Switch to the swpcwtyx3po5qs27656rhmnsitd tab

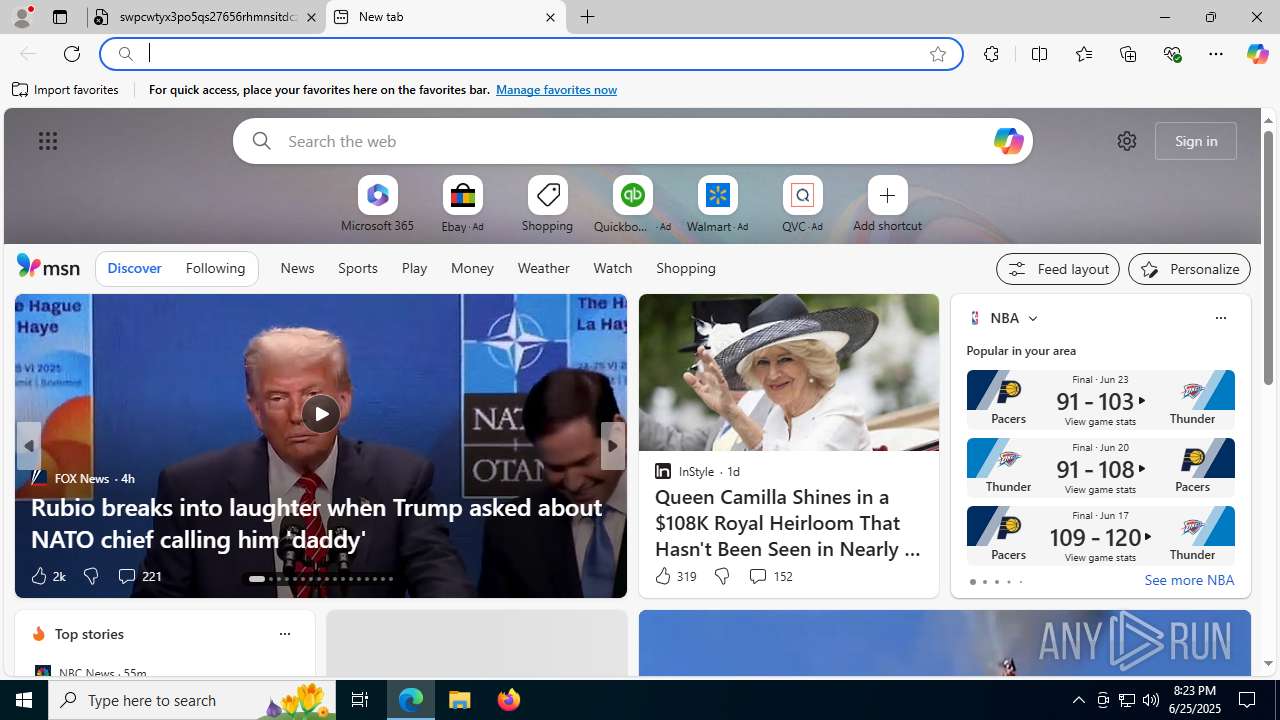pyautogui.click(x=206, y=17)
